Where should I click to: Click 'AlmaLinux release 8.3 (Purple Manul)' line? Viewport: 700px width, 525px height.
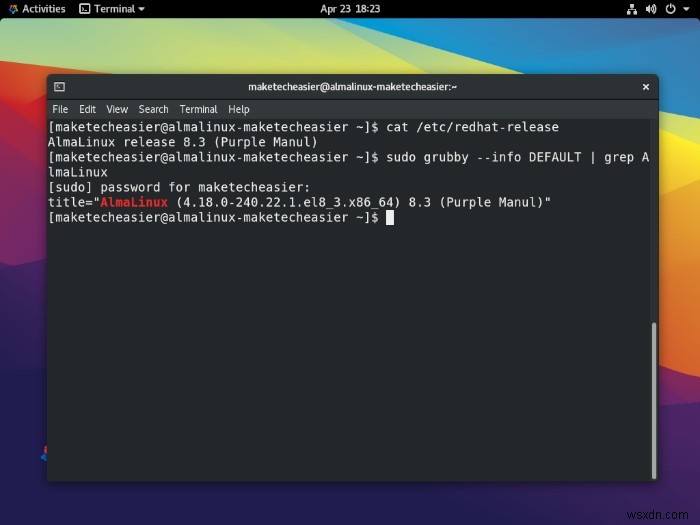[x=183, y=142]
